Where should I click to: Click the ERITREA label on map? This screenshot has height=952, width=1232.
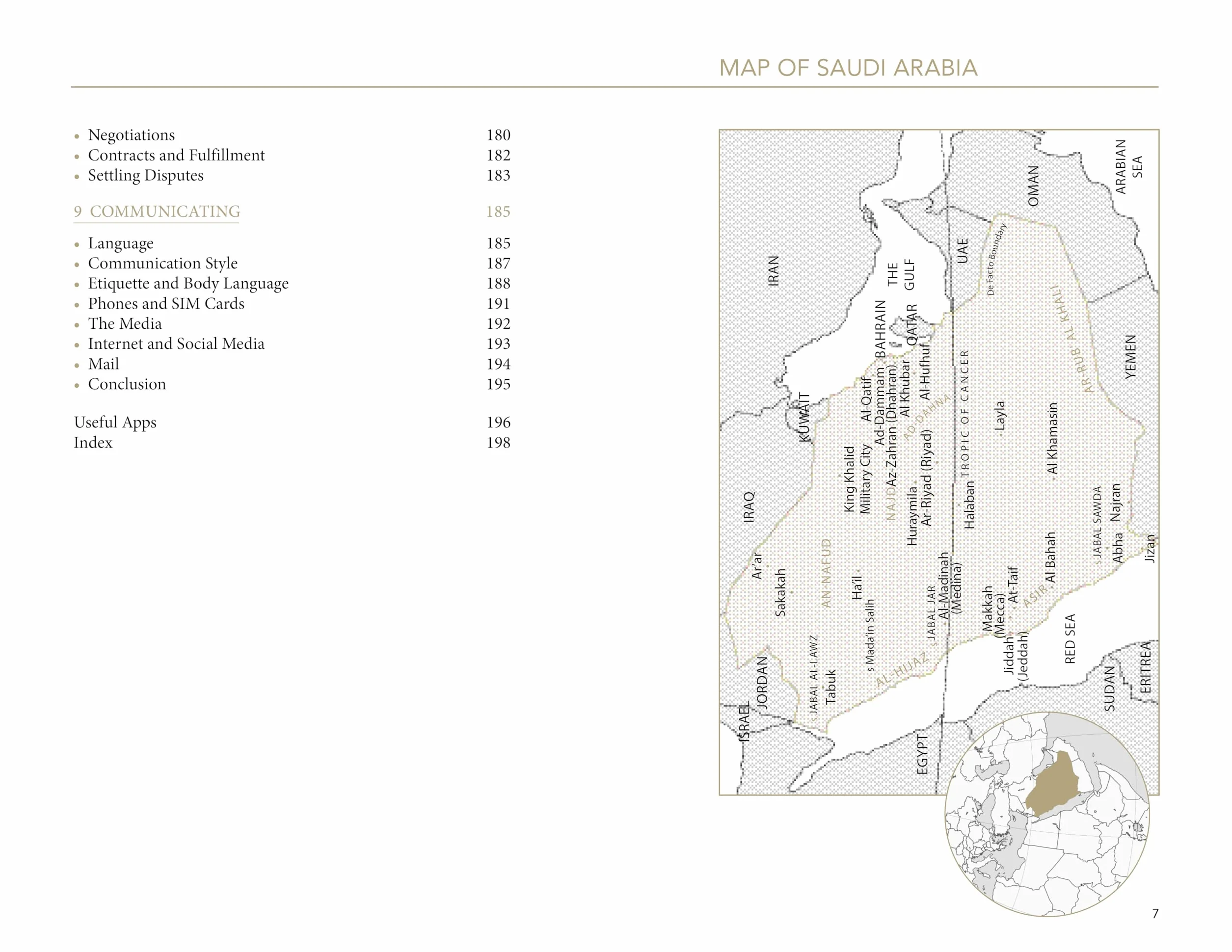pyautogui.click(x=1145, y=668)
